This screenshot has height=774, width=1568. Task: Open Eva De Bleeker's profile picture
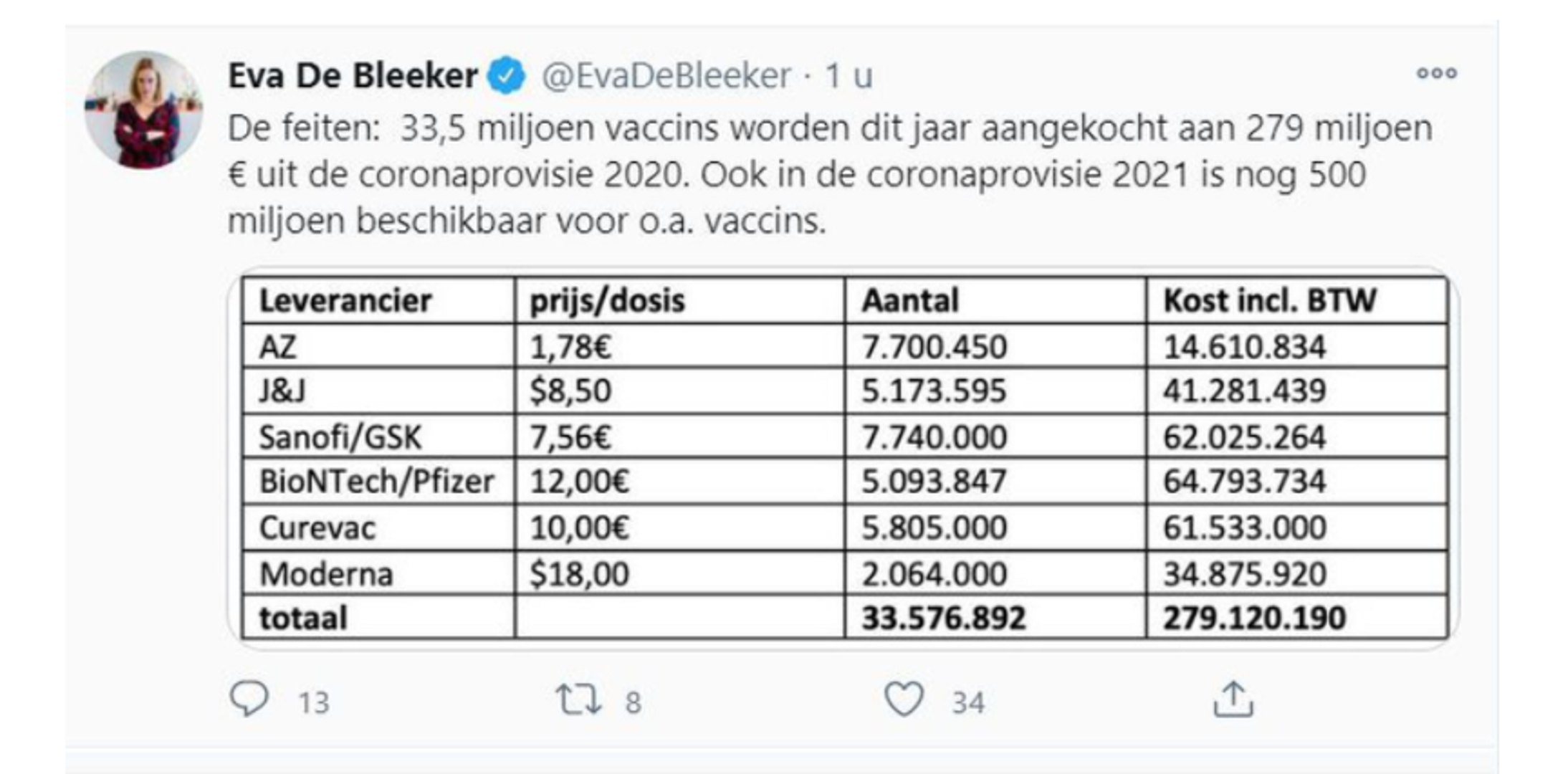[143, 110]
